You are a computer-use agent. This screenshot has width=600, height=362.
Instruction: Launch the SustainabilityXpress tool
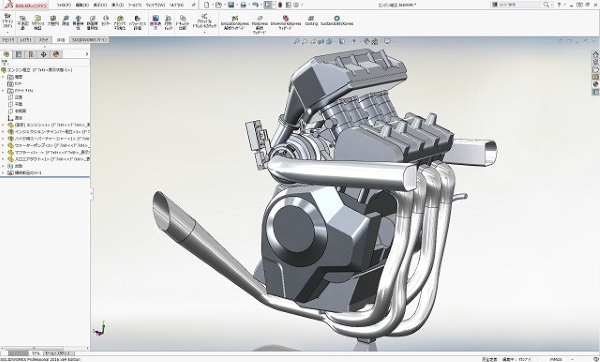tap(337, 21)
